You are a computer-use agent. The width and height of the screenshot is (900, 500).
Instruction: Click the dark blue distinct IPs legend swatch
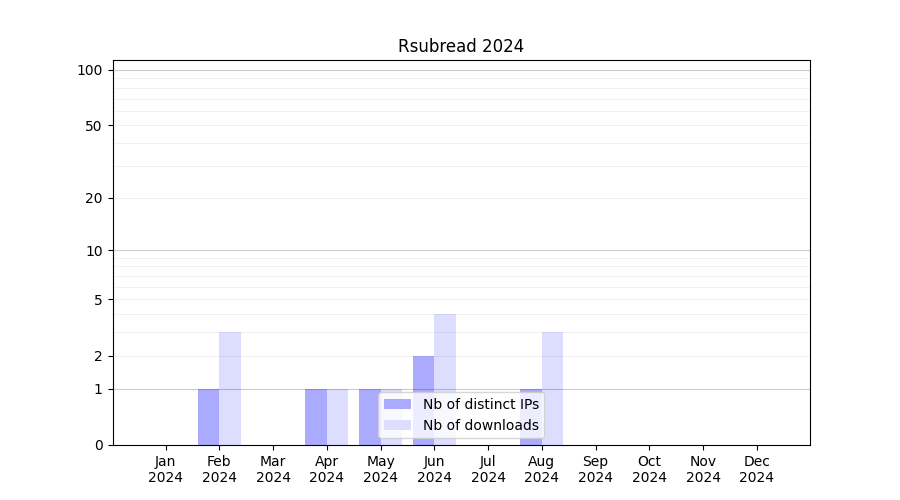(x=397, y=404)
